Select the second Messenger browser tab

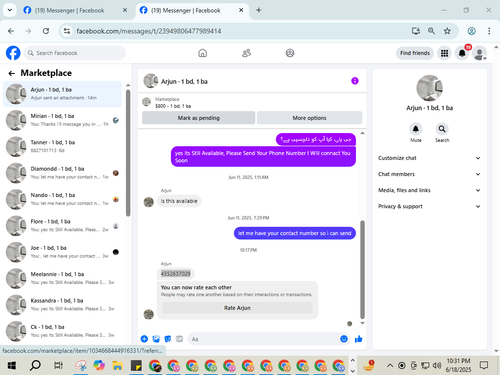[192, 10]
